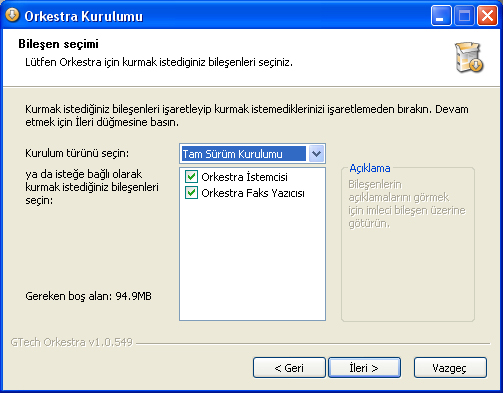Click the Orkestra installer title bar icon

[12, 15]
